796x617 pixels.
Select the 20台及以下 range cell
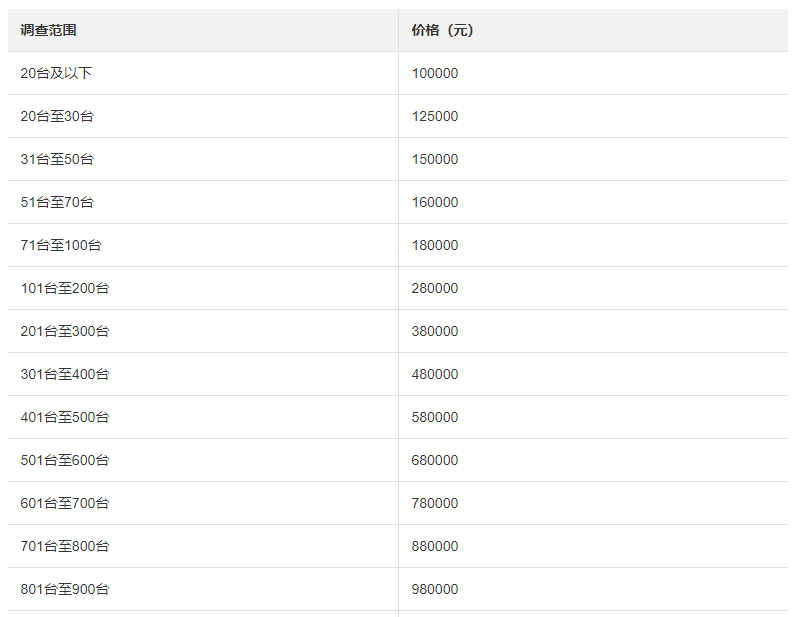point(57,73)
